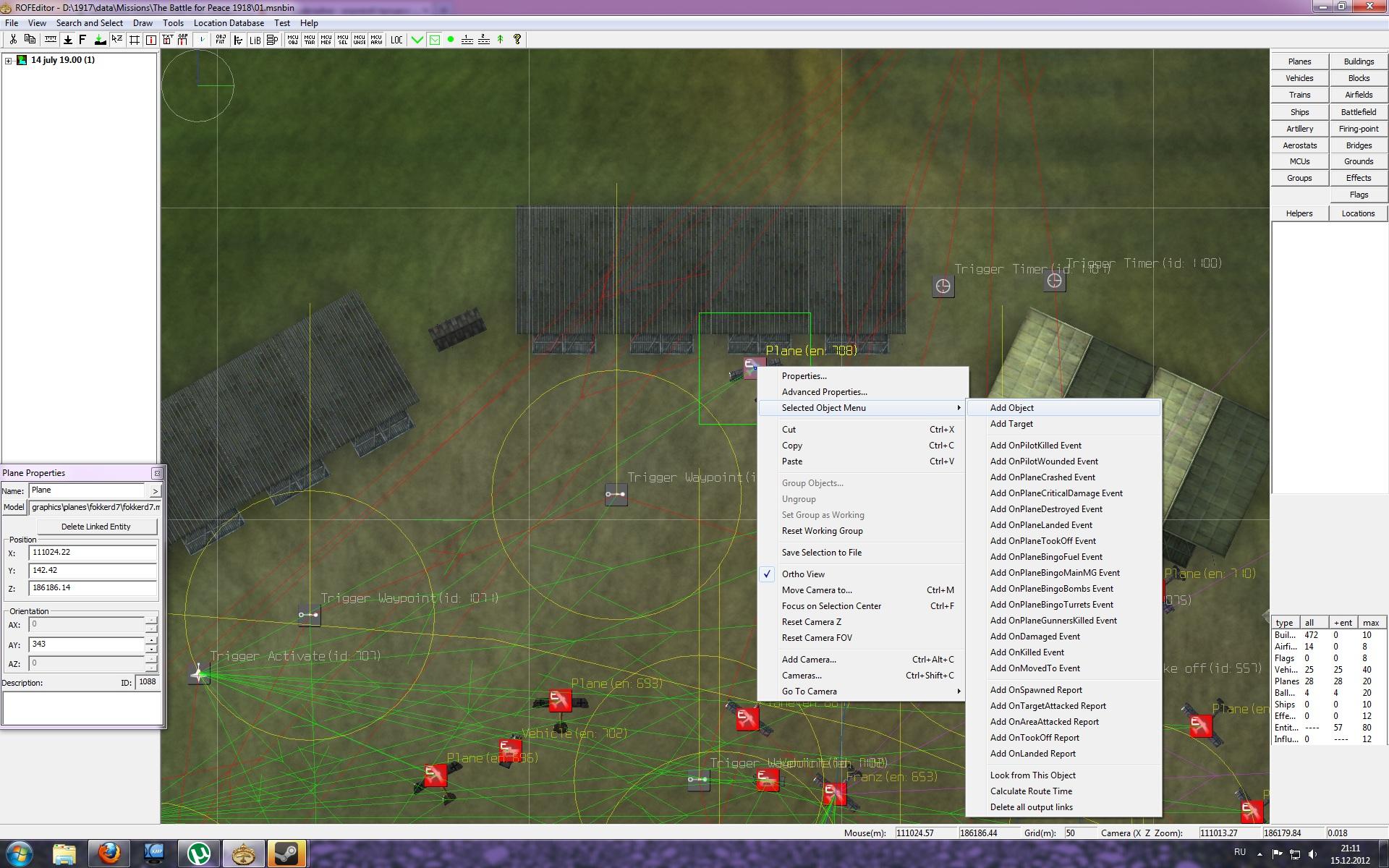
Task: Click the MCU OBJ toolbar icon
Action: pyautogui.click(x=293, y=40)
